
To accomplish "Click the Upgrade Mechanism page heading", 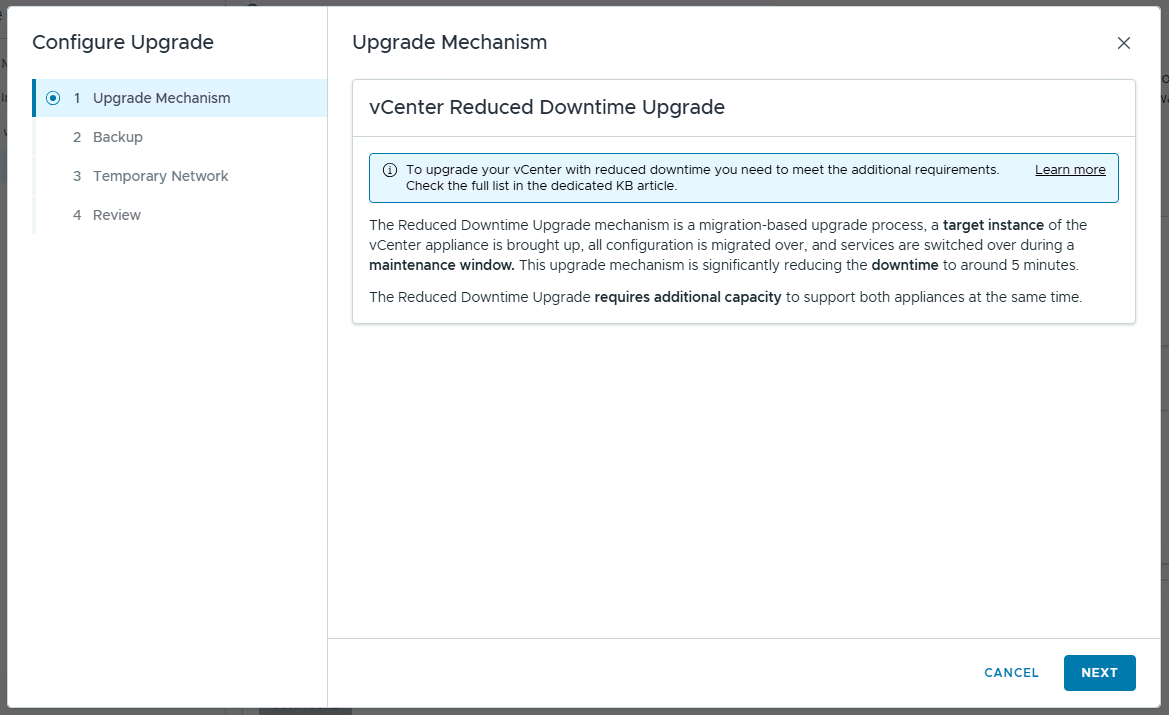I will click(x=450, y=42).
